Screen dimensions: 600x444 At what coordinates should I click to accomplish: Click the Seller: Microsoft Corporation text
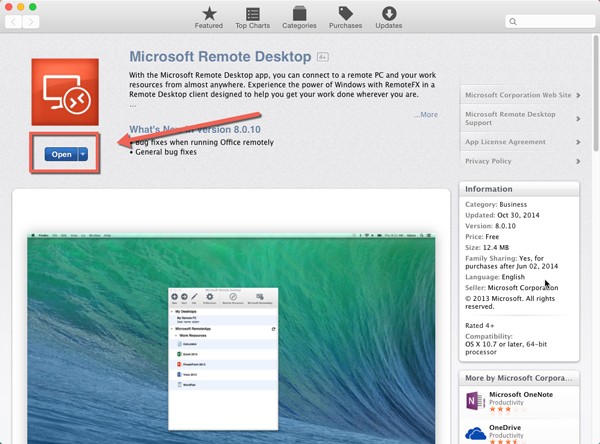pos(512,287)
